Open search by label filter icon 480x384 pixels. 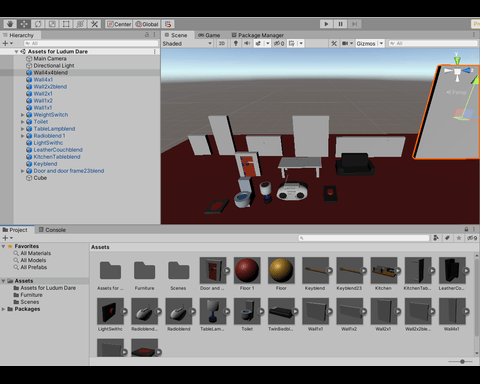pyautogui.click(x=447, y=238)
